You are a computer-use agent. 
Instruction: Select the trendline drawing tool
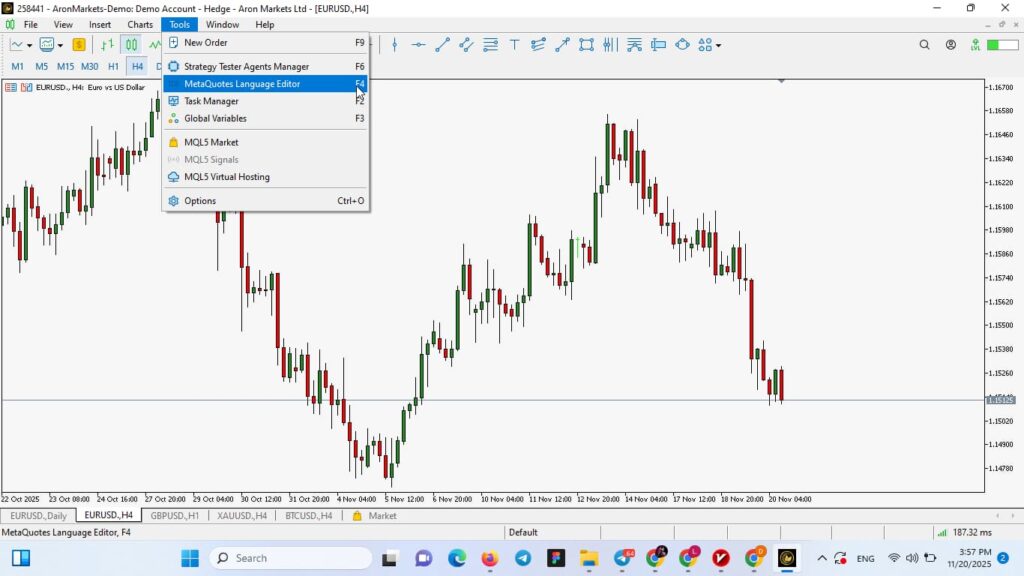pyautogui.click(x=442, y=45)
